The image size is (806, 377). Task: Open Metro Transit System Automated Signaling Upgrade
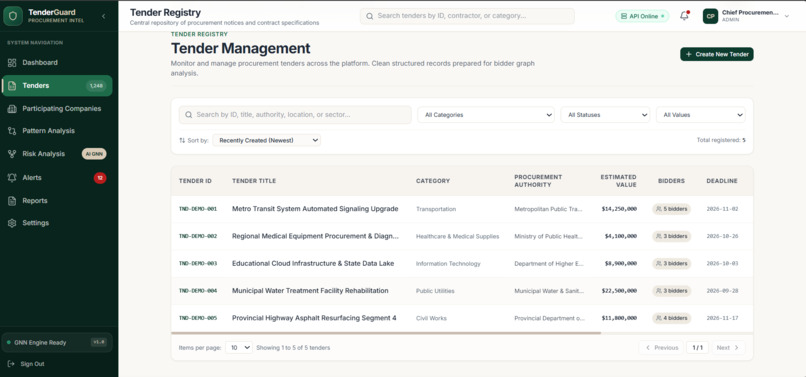point(315,209)
